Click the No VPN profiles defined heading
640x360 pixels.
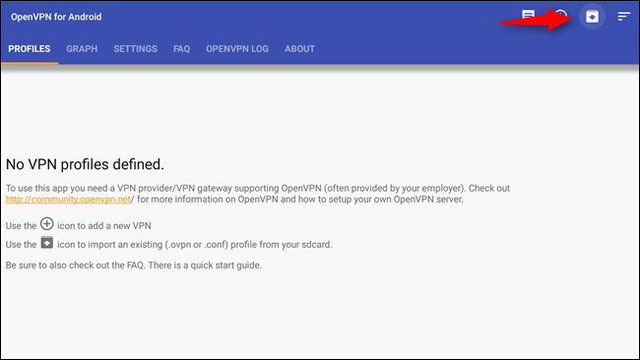click(x=85, y=164)
